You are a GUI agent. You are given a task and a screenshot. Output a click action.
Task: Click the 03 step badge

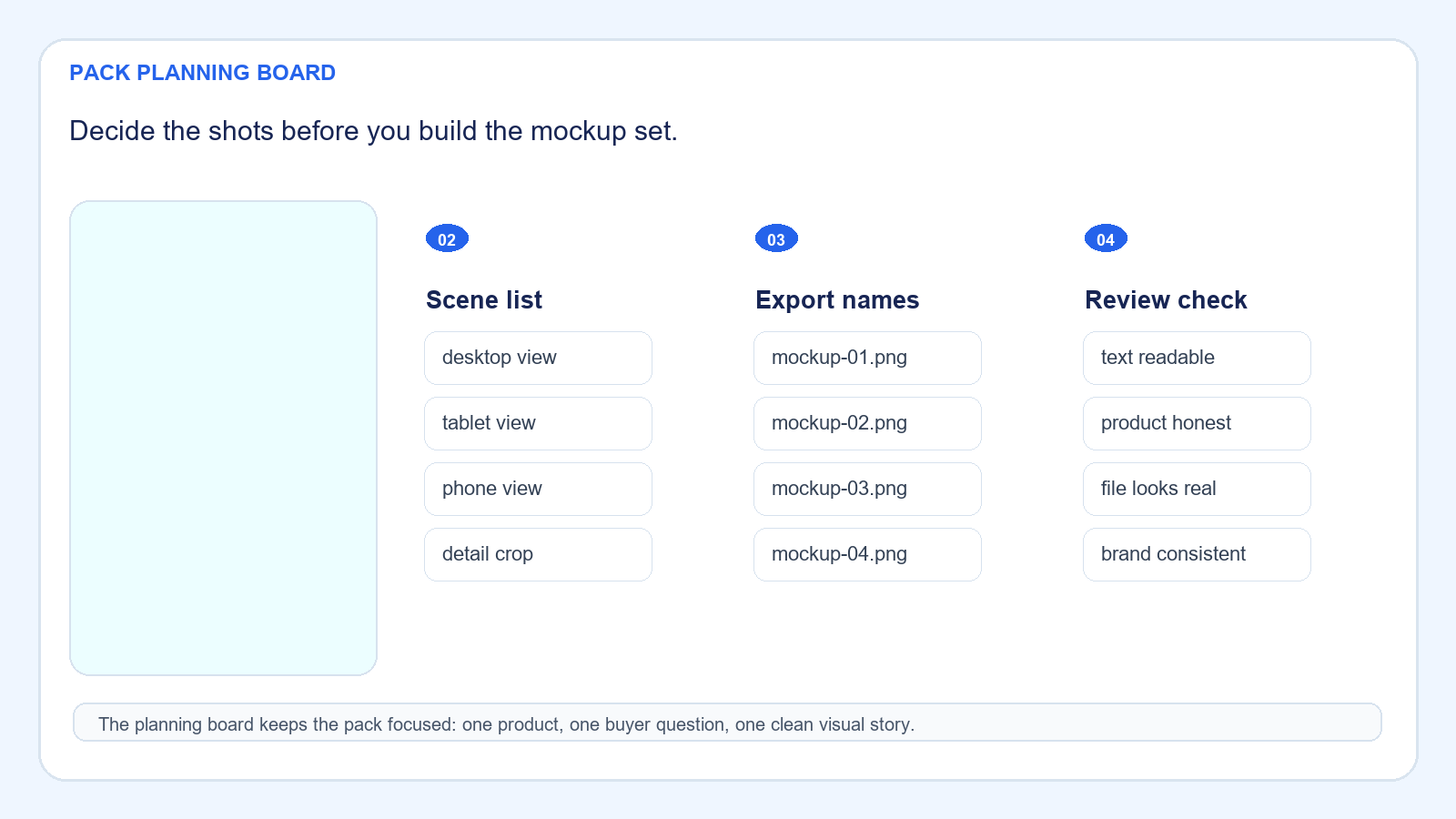point(776,238)
